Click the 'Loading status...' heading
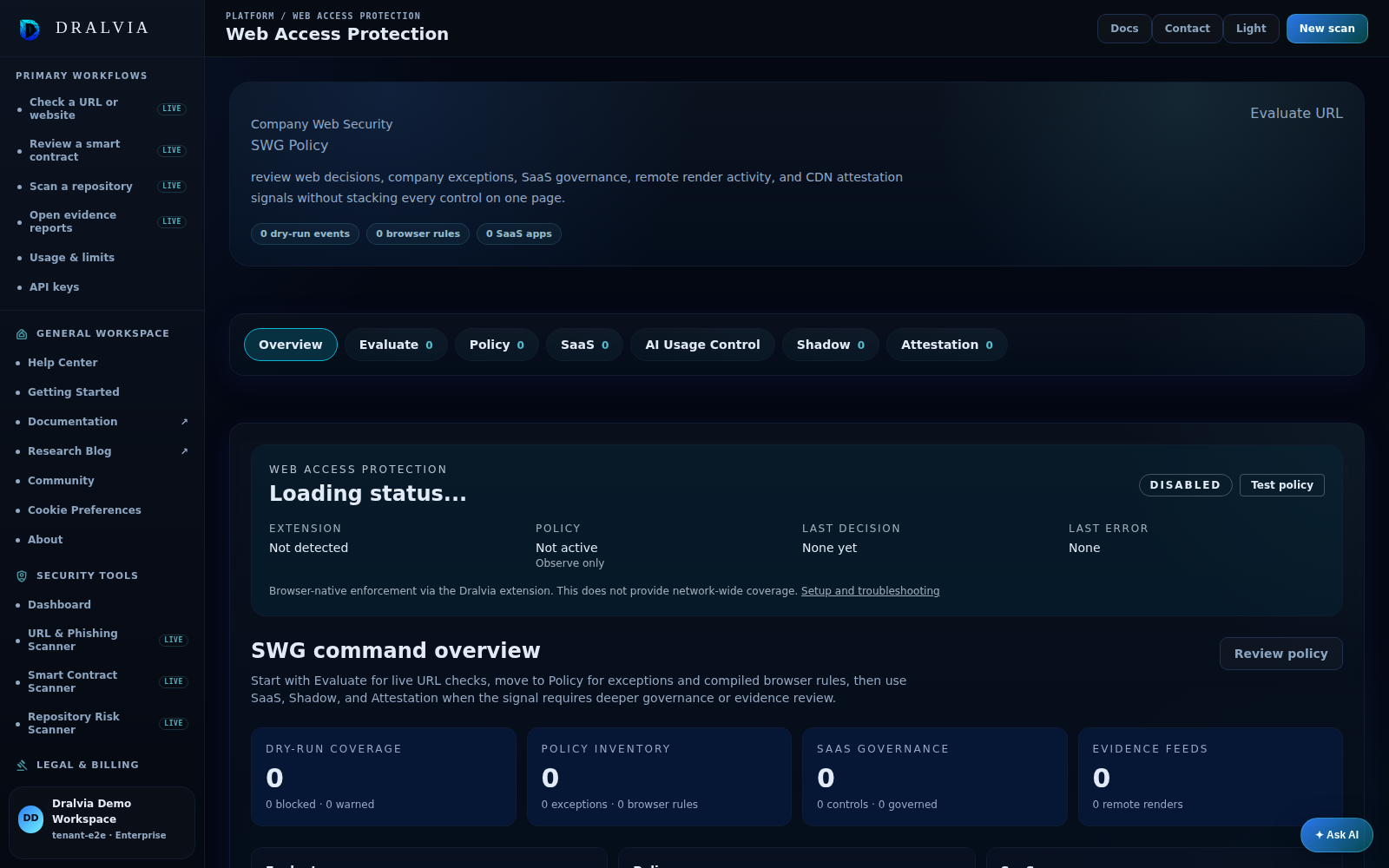The width and height of the screenshot is (1389, 868). (x=368, y=494)
